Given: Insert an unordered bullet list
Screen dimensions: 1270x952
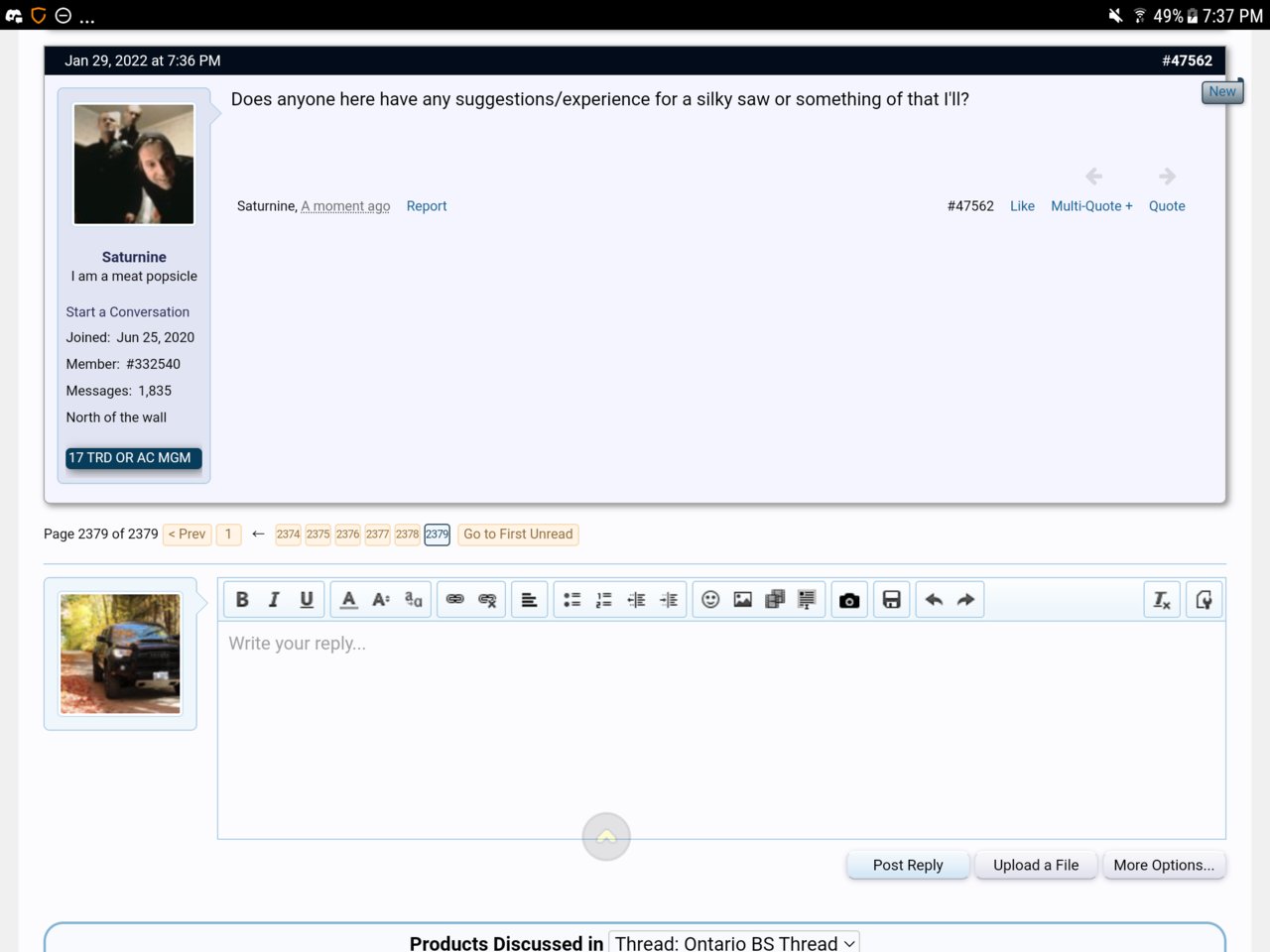Looking at the screenshot, I should (x=572, y=600).
